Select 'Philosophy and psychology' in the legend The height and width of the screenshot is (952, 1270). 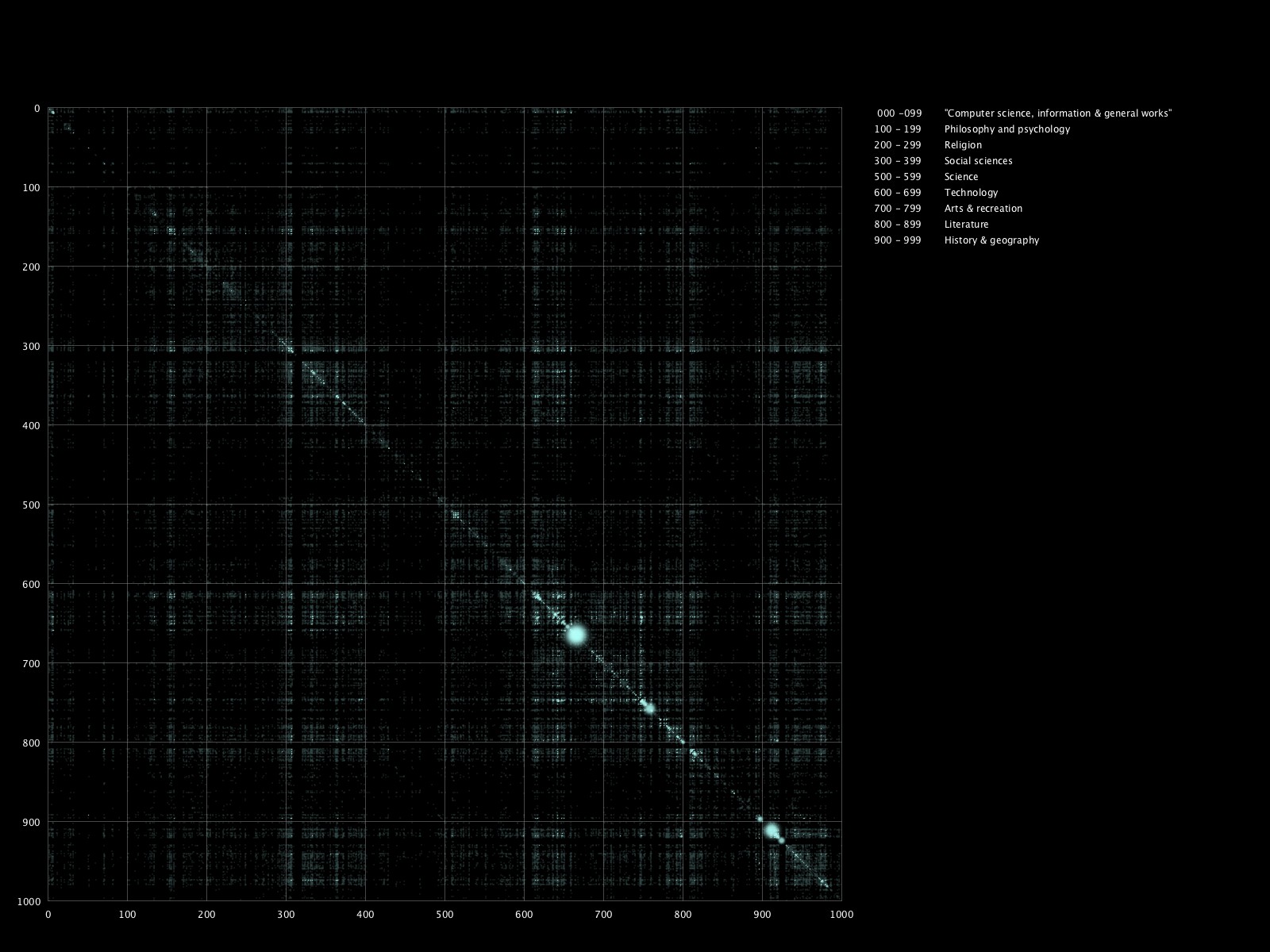click(x=1006, y=129)
